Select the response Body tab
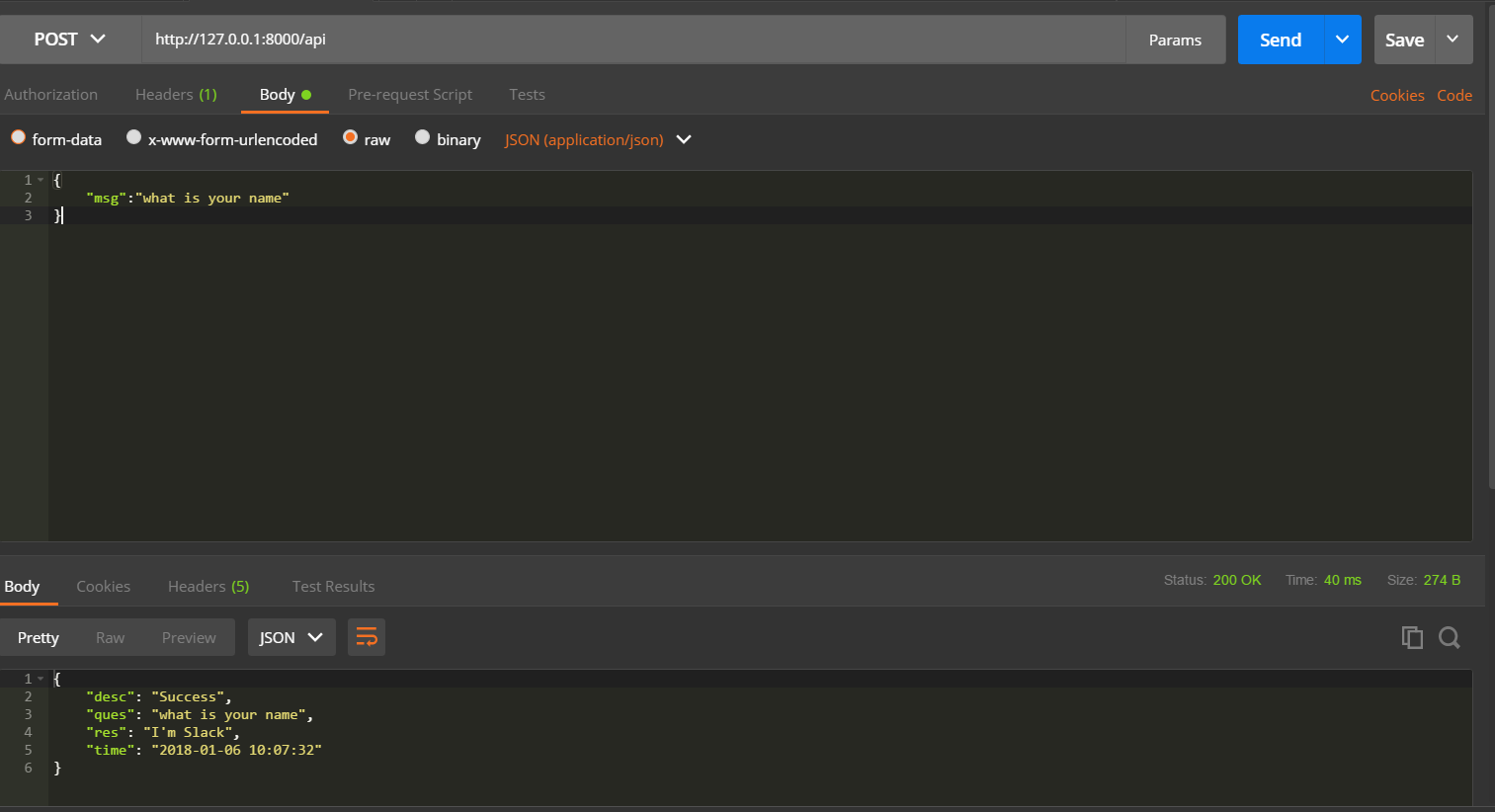The height and width of the screenshot is (812, 1495). pyautogui.click(x=22, y=586)
